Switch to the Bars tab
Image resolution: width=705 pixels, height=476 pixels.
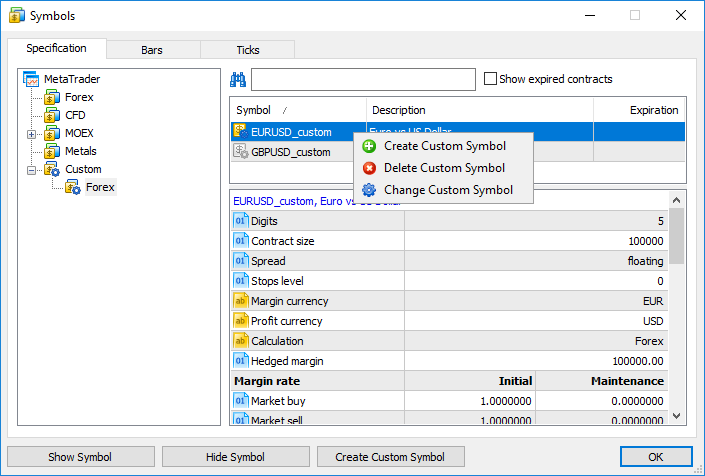(x=152, y=49)
